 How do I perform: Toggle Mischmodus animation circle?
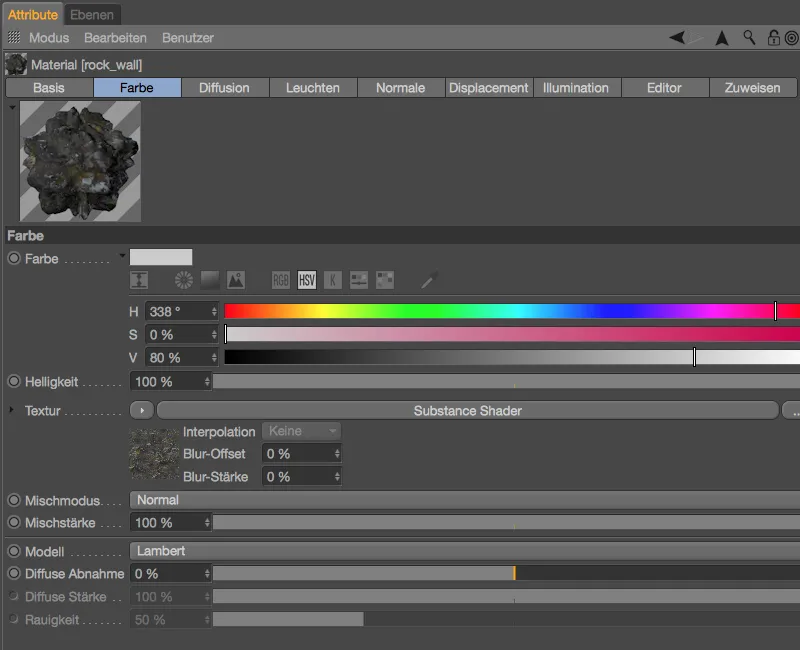14,500
